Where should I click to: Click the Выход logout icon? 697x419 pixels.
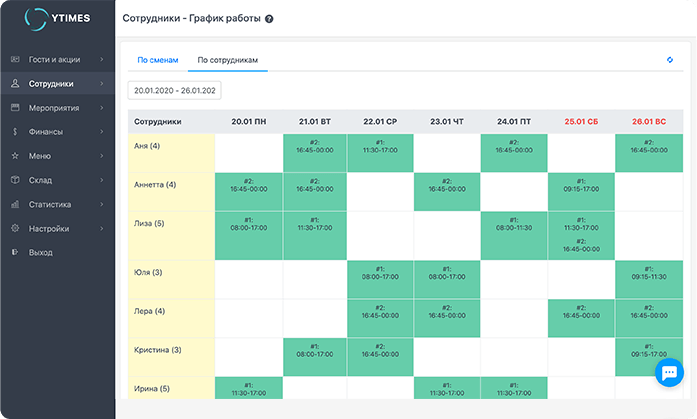15,252
